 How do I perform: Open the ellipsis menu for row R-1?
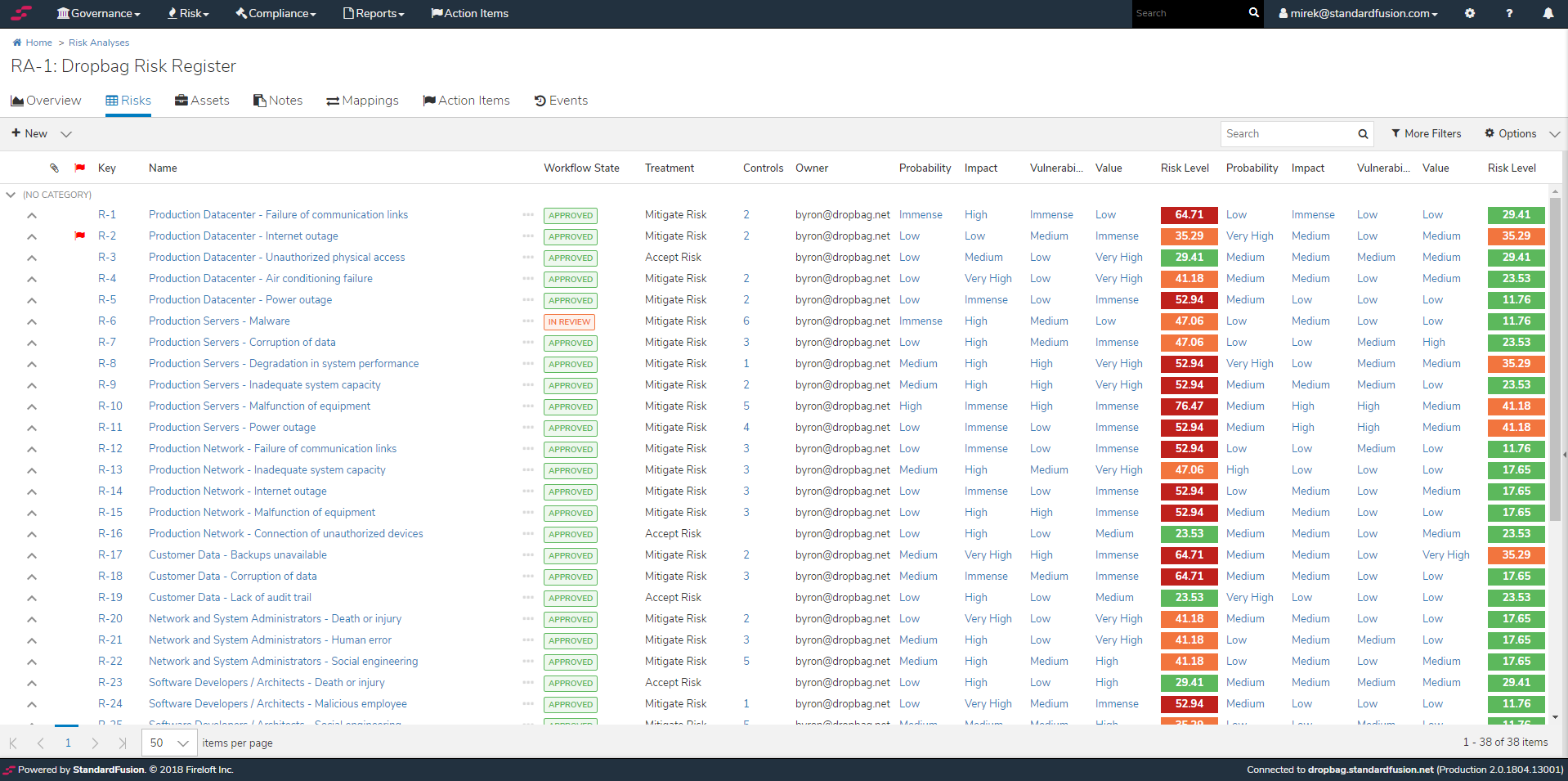tap(528, 214)
